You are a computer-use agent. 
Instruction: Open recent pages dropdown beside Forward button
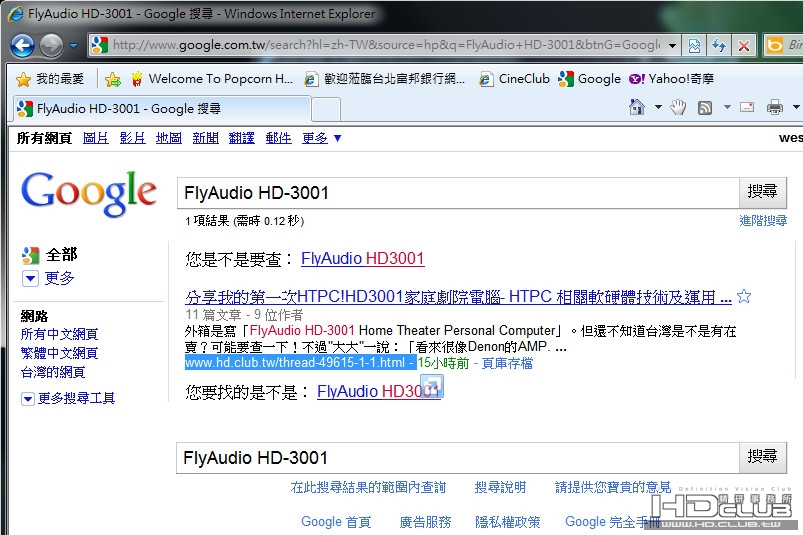pyautogui.click(x=74, y=46)
